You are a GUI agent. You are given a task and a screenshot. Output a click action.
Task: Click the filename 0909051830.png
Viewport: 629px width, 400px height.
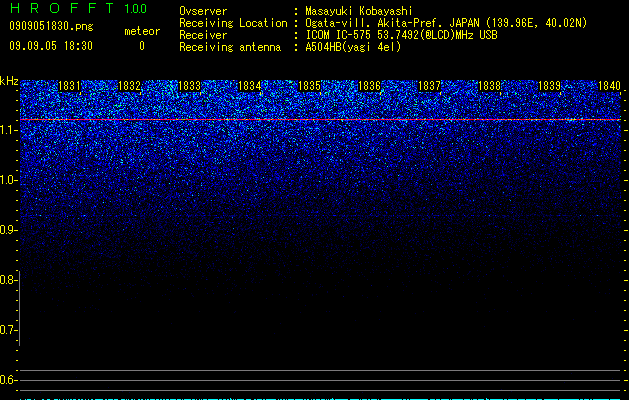51,27
